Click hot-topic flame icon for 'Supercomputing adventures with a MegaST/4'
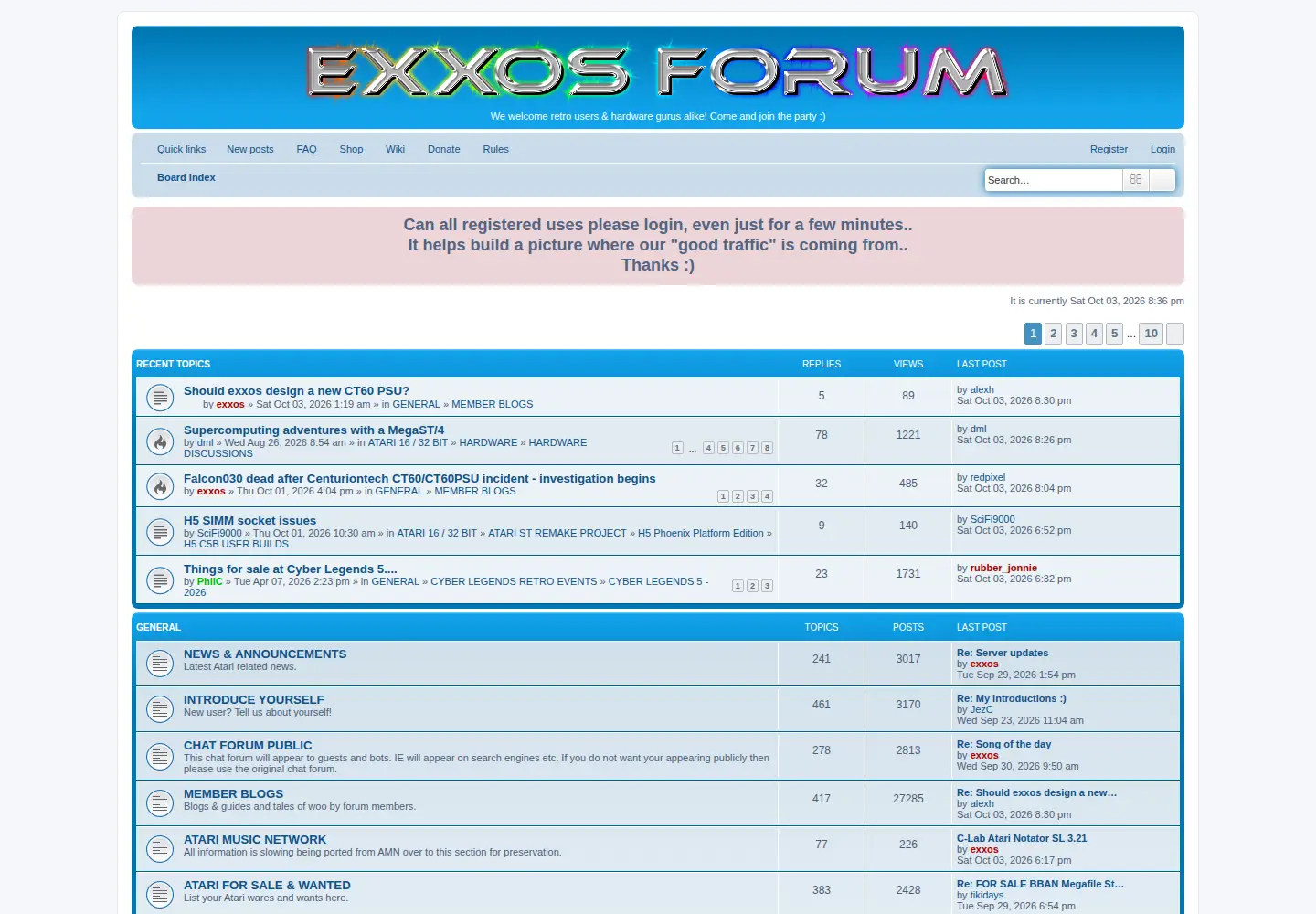Image resolution: width=1316 pixels, height=914 pixels. pyautogui.click(x=160, y=442)
